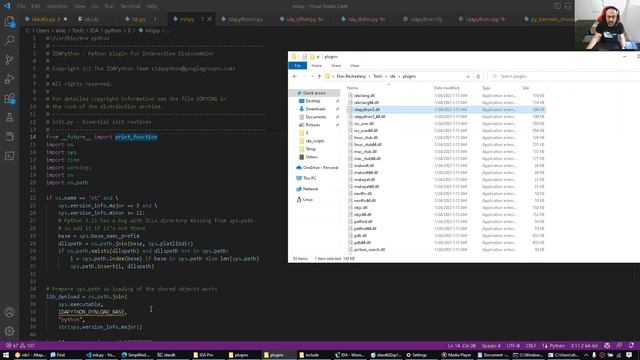The image size is (640, 360).
Task: Open ida_scripts folder in navigation pane
Action: click(315, 141)
